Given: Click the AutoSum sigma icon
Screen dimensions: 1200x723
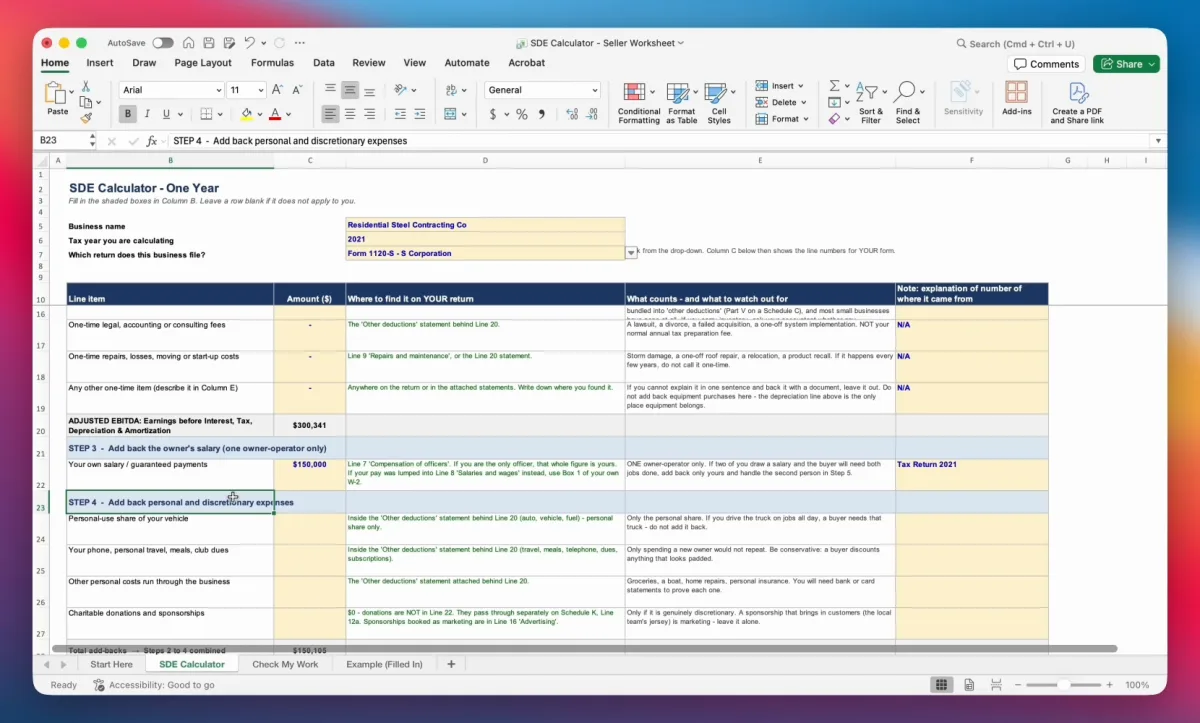Looking at the screenshot, I should pos(834,86).
